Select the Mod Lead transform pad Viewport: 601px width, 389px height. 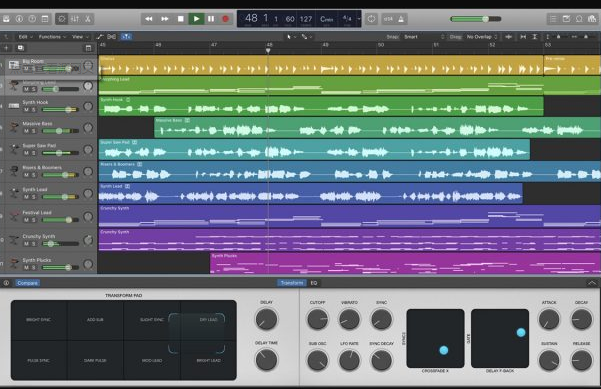[x=152, y=361]
